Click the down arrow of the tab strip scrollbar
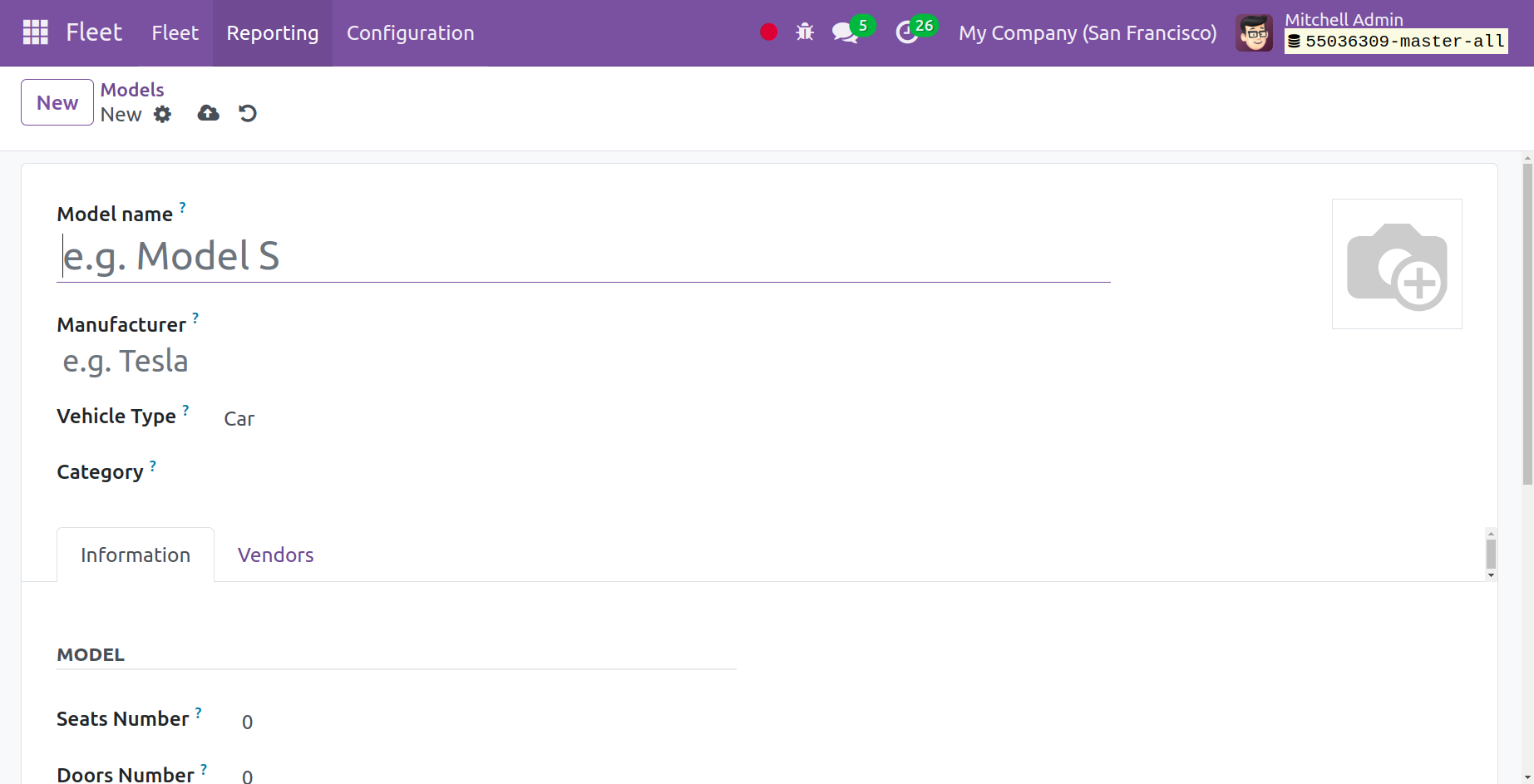This screenshot has width=1534, height=784. coord(1491,575)
